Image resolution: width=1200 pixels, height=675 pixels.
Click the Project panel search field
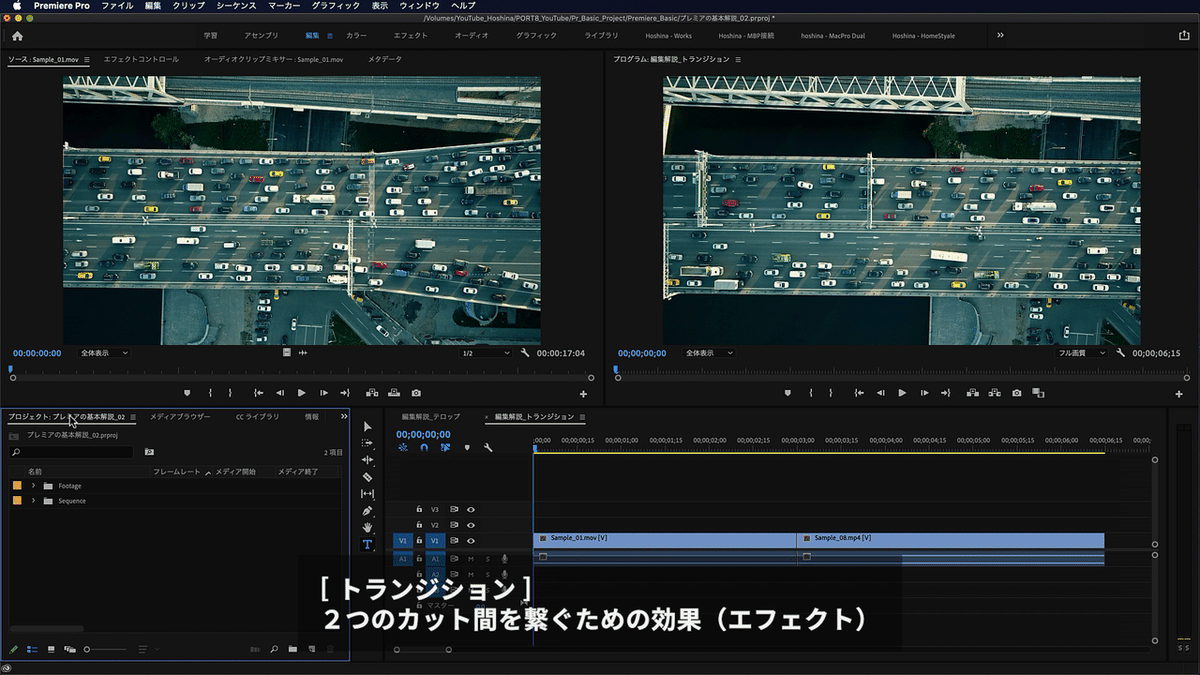[x=70, y=452]
